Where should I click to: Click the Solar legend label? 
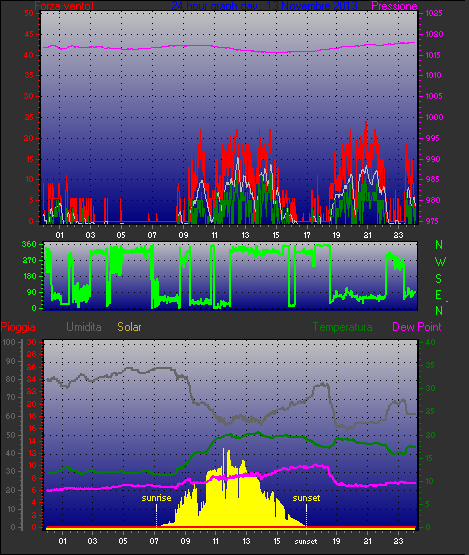click(129, 327)
